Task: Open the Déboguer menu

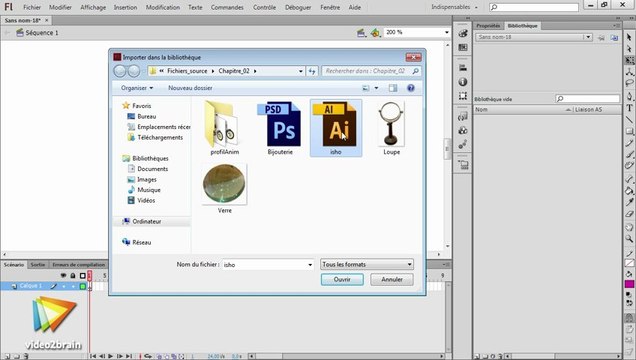Action: [298, 7]
